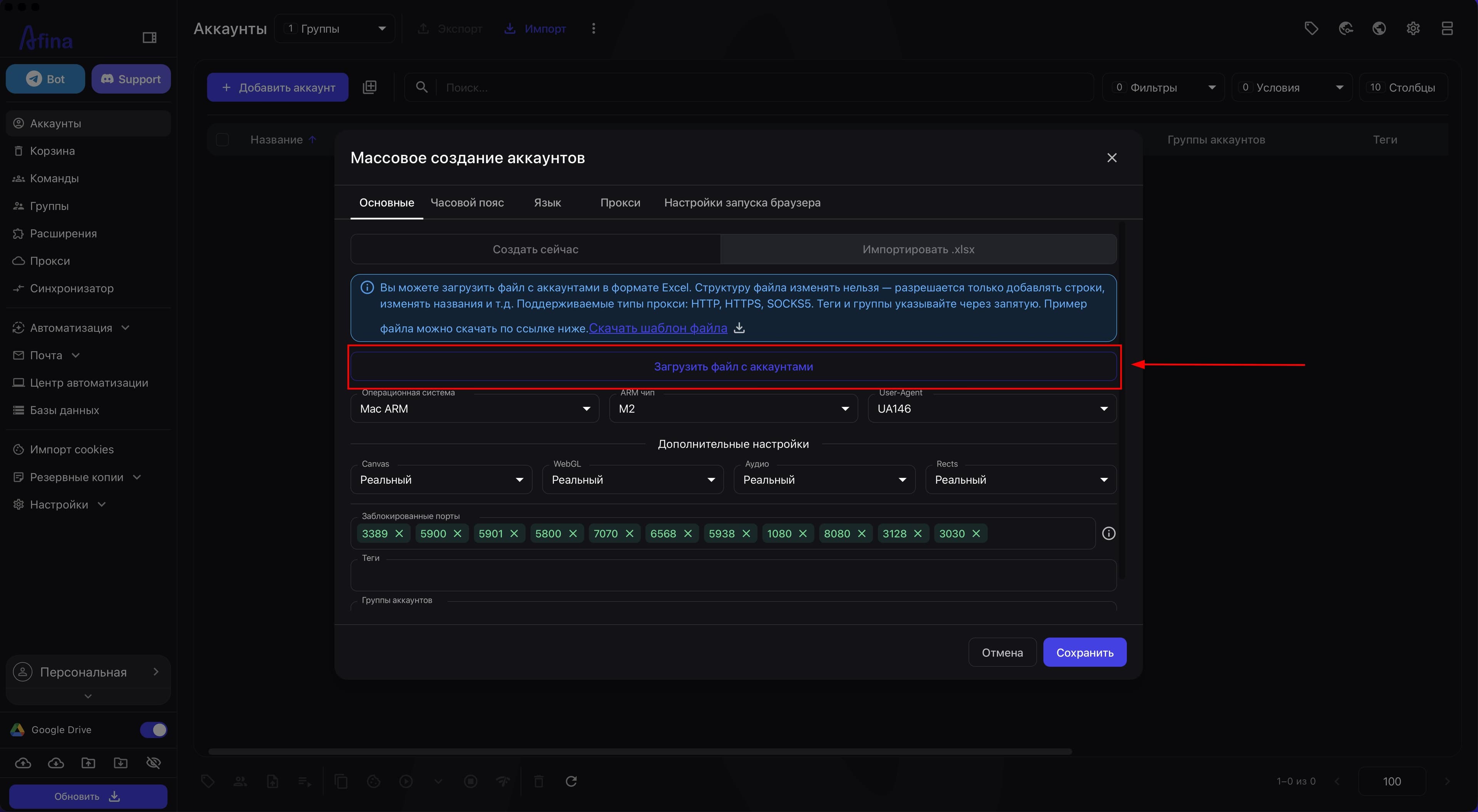Open the ARM чип dropdown
1478x812 pixels.
(x=733, y=409)
